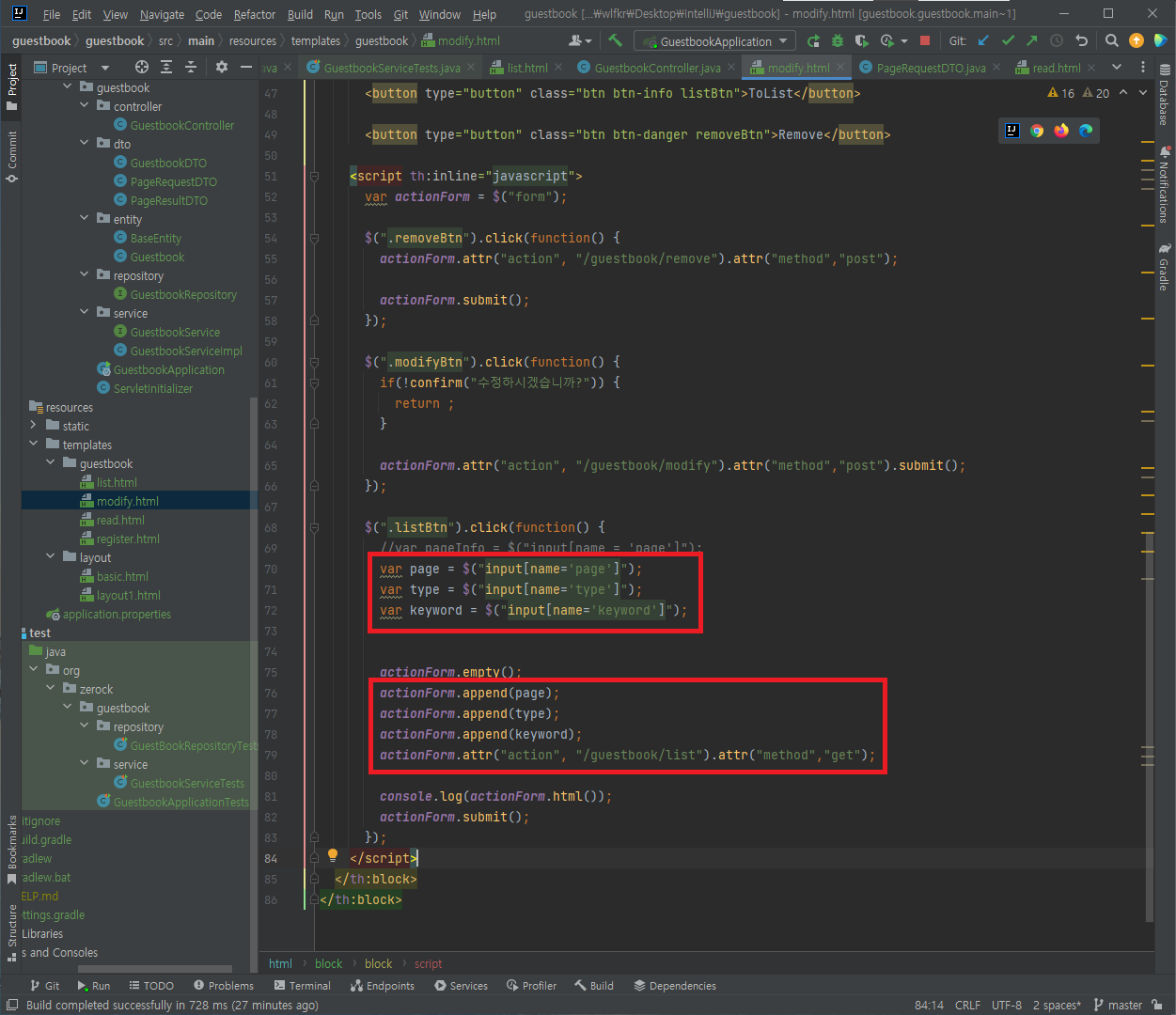Click the intention lightbulb at line 84
This screenshot has height=1015, width=1176.
coord(332,855)
